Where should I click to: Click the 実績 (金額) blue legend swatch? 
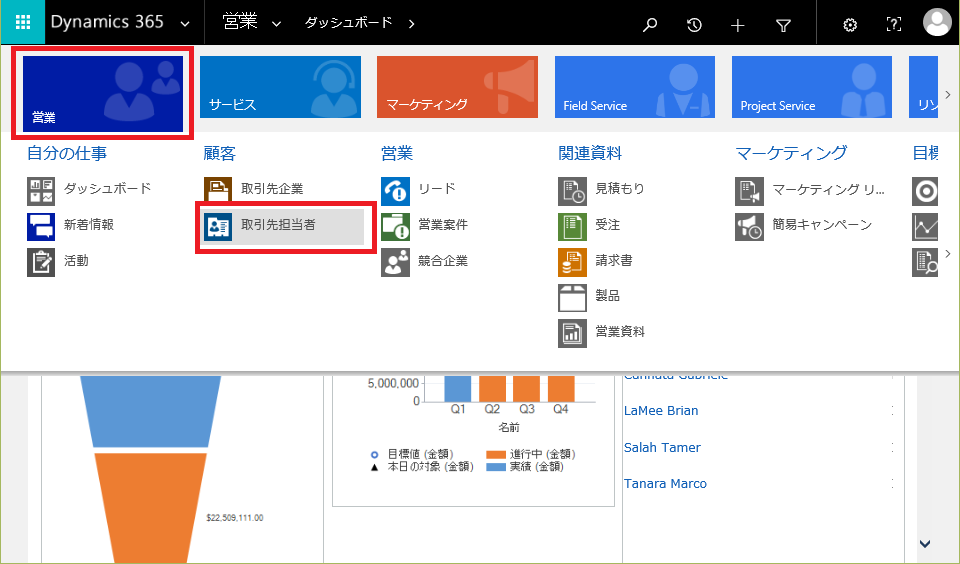pos(495,467)
